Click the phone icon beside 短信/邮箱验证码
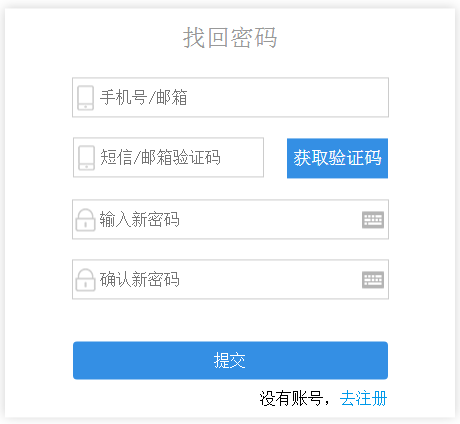 click(86, 158)
